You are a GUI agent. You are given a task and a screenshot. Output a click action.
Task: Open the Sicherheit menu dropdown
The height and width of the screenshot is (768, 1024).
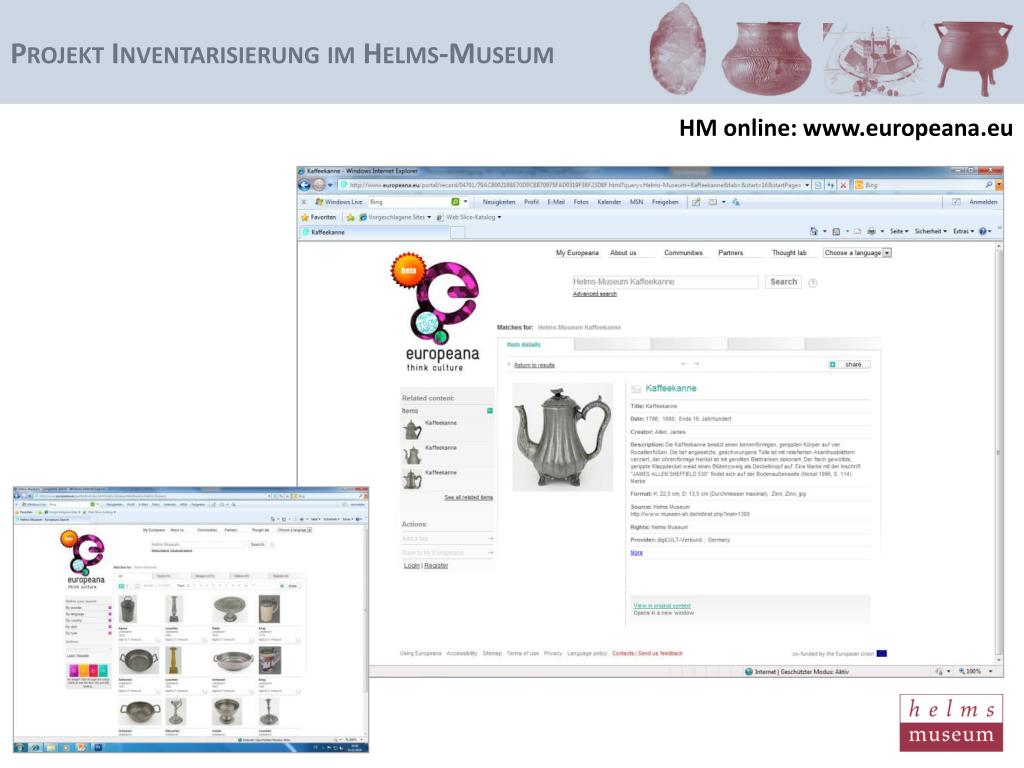931,231
